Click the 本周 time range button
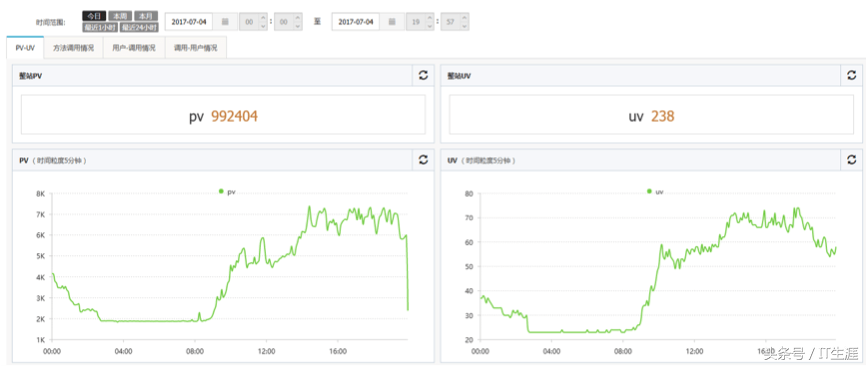This screenshot has height=366, width=867. [x=120, y=16]
